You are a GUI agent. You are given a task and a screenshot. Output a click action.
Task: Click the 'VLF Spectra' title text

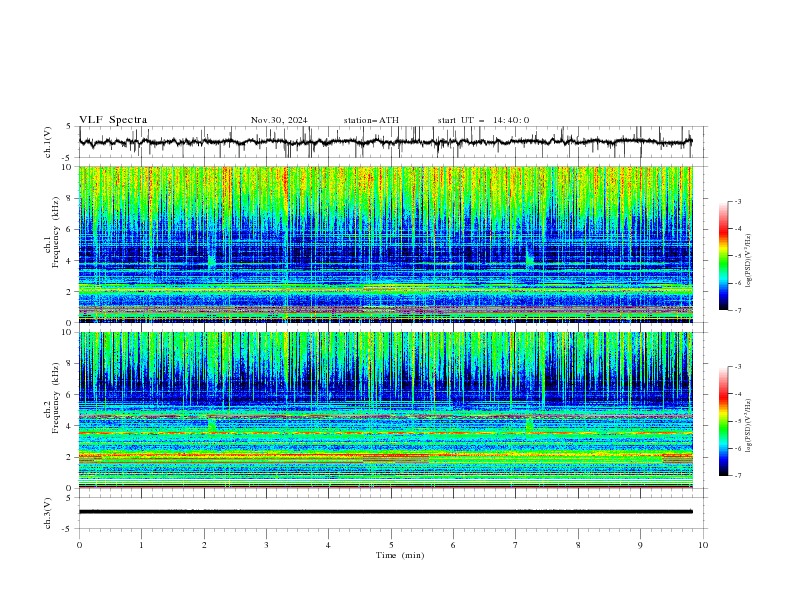[113, 120]
